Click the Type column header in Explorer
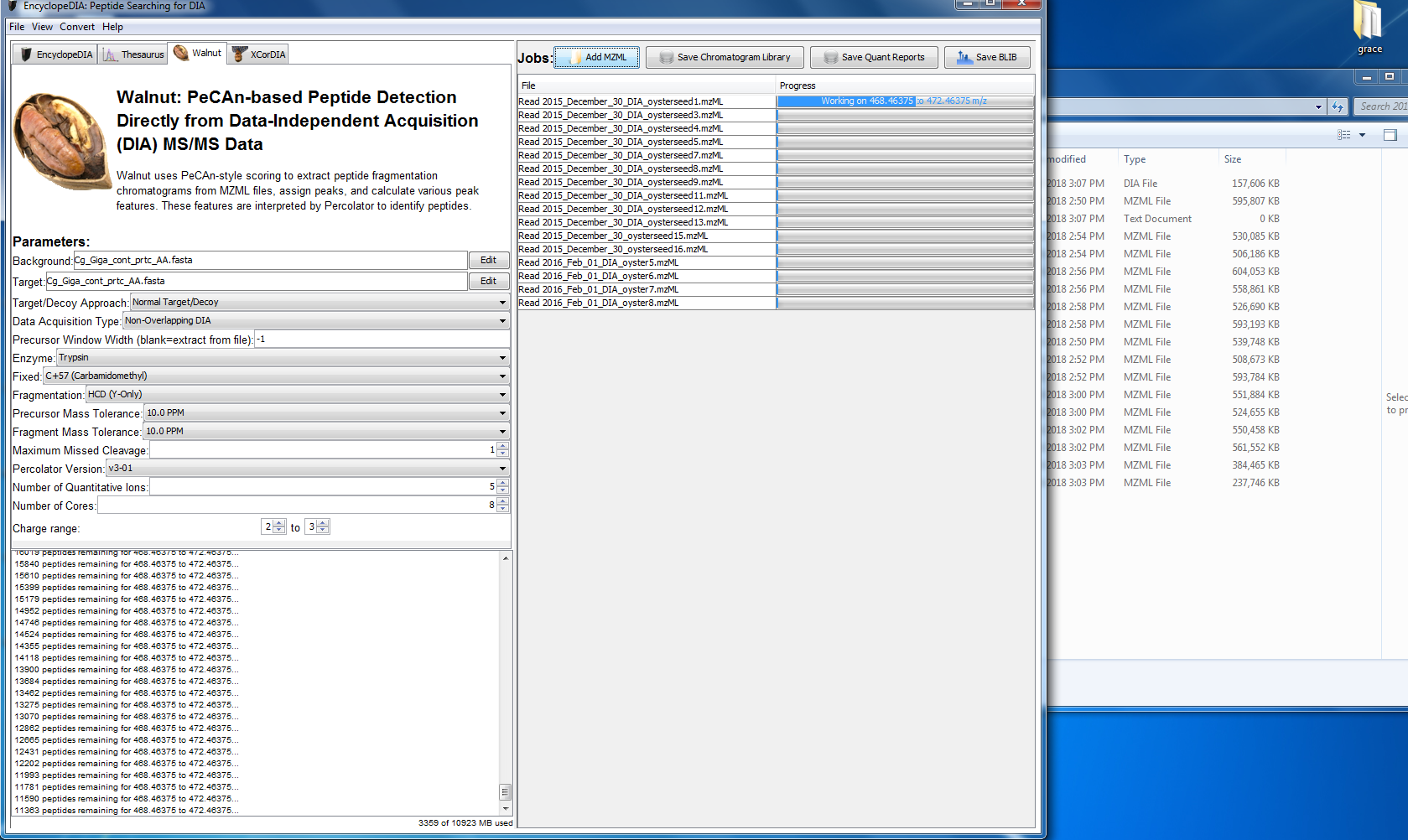The width and height of the screenshot is (1408, 840). pyautogui.click(x=1166, y=159)
